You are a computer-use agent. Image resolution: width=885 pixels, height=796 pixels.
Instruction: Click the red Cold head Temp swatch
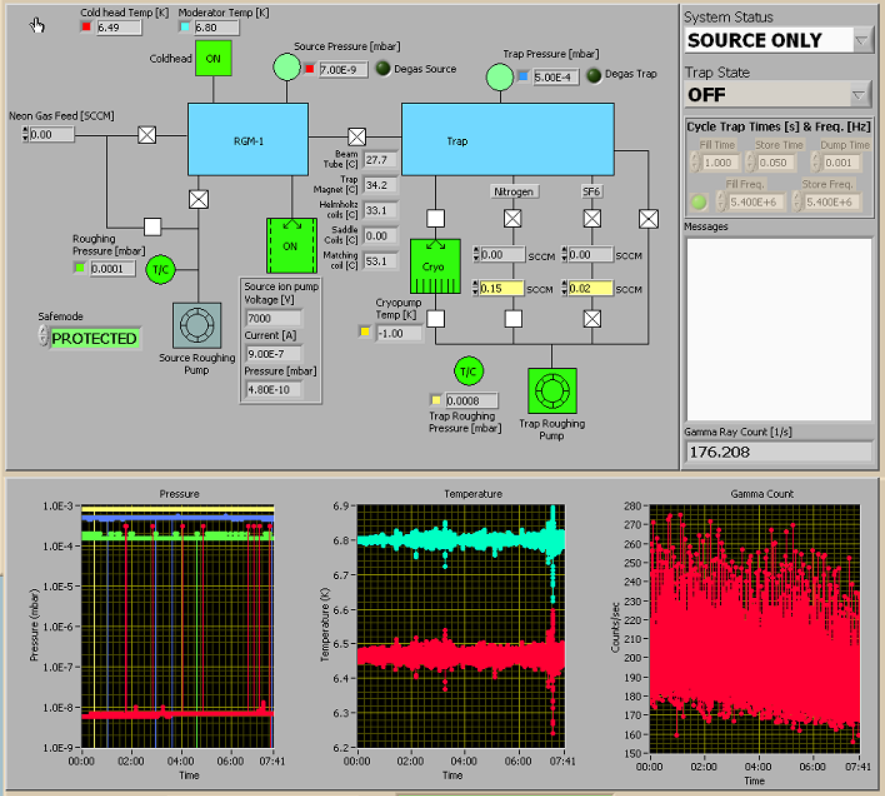pos(86,27)
